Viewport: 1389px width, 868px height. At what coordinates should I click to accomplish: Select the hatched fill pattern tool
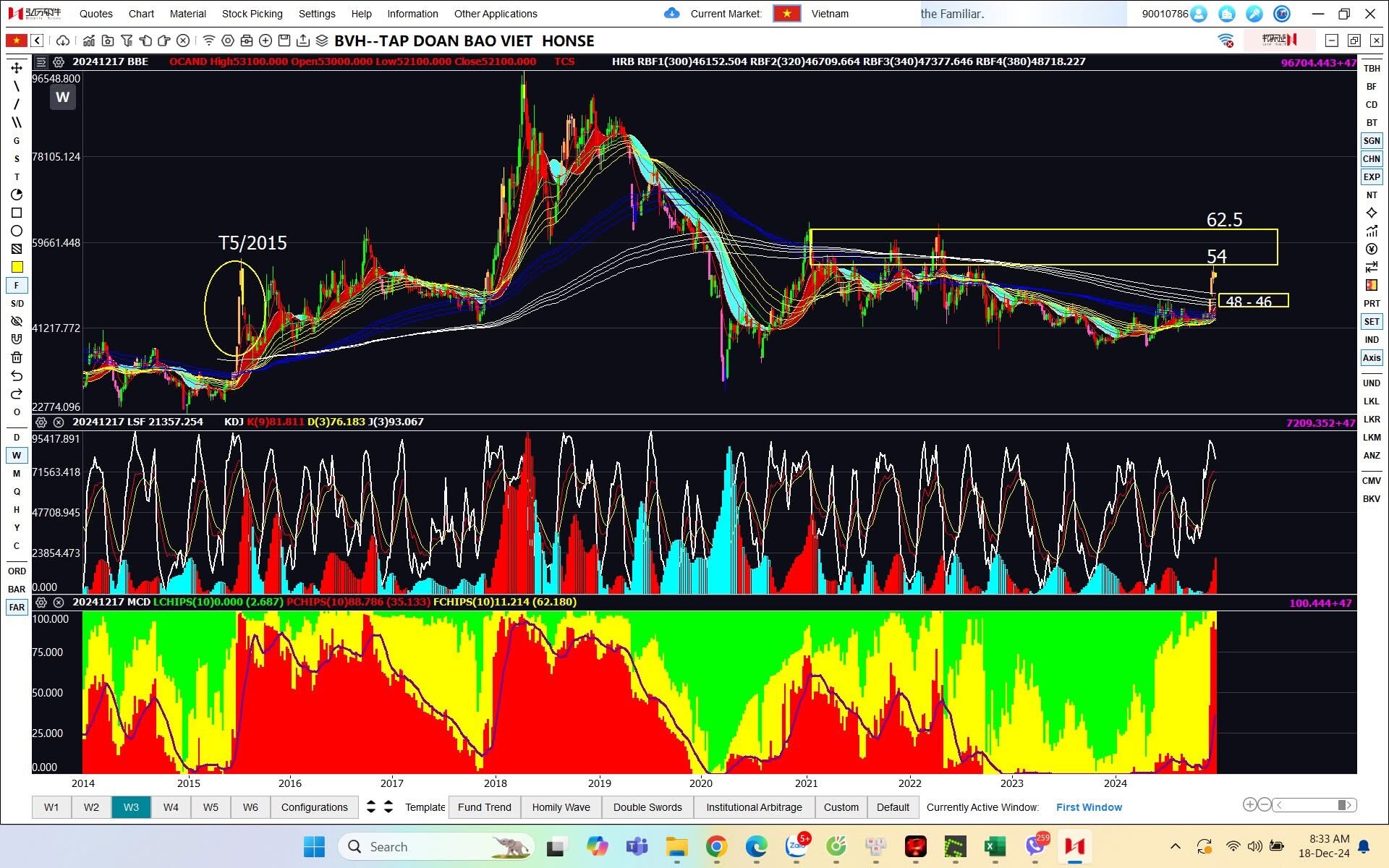coord(17,249)
